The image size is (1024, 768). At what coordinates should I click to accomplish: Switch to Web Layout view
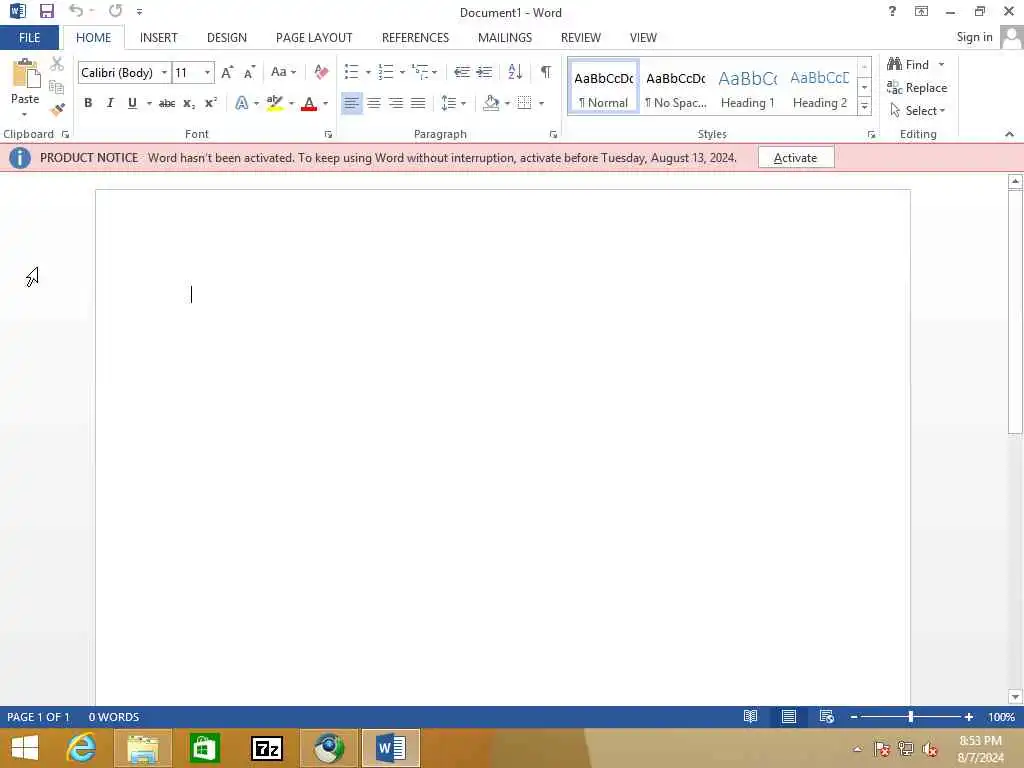point(827,716)
